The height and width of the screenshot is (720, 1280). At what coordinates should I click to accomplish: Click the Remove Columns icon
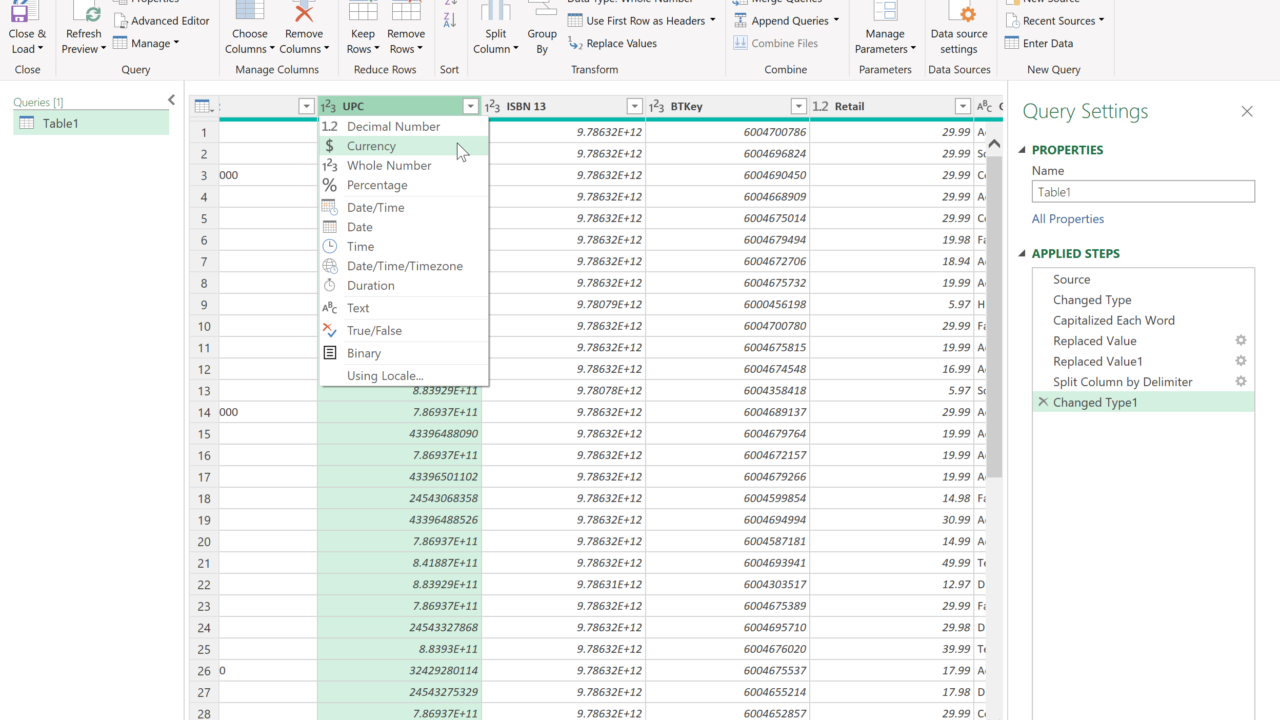coord(303,13)
